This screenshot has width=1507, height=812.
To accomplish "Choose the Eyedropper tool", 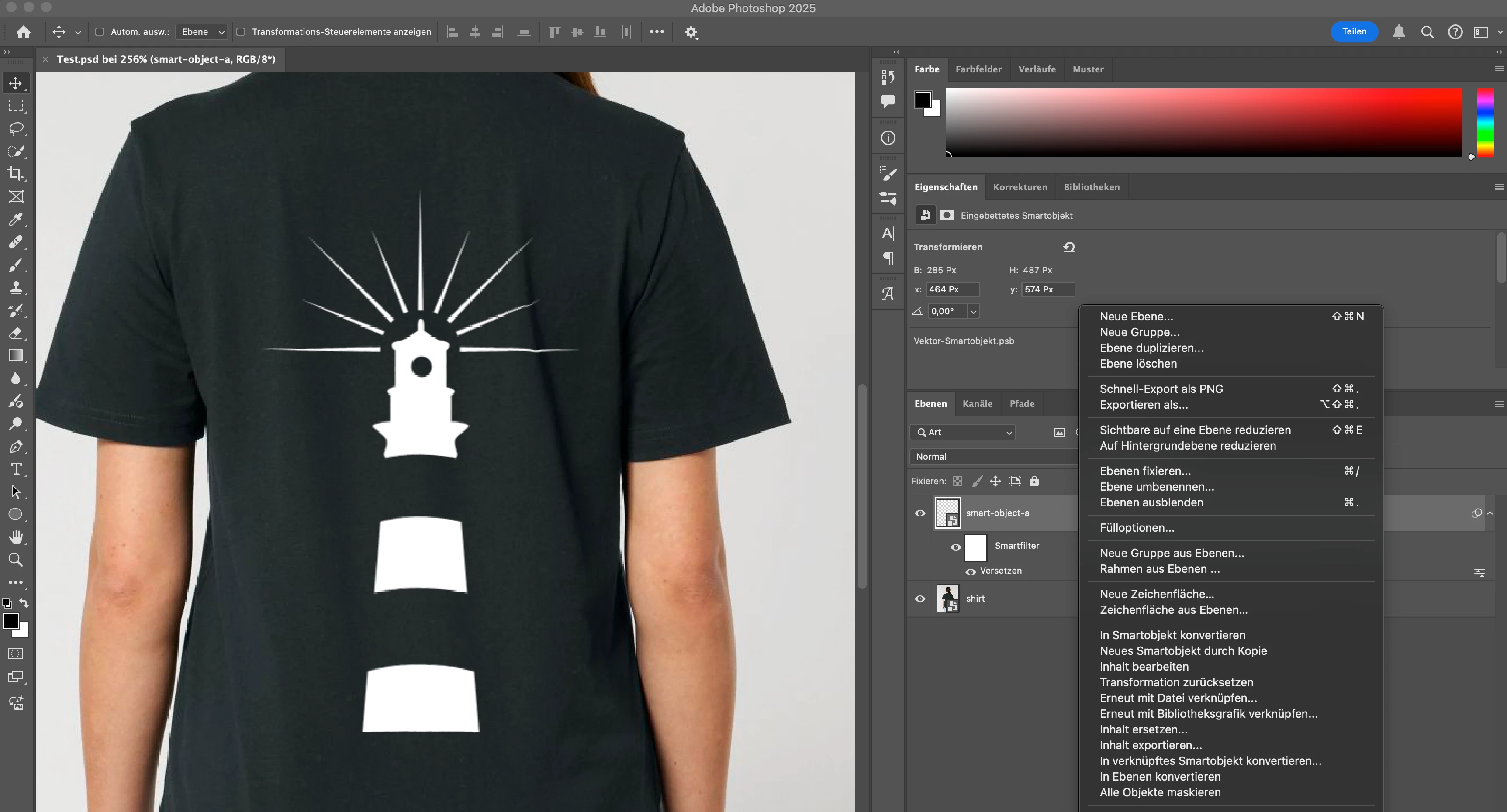I will pos(16,219).
